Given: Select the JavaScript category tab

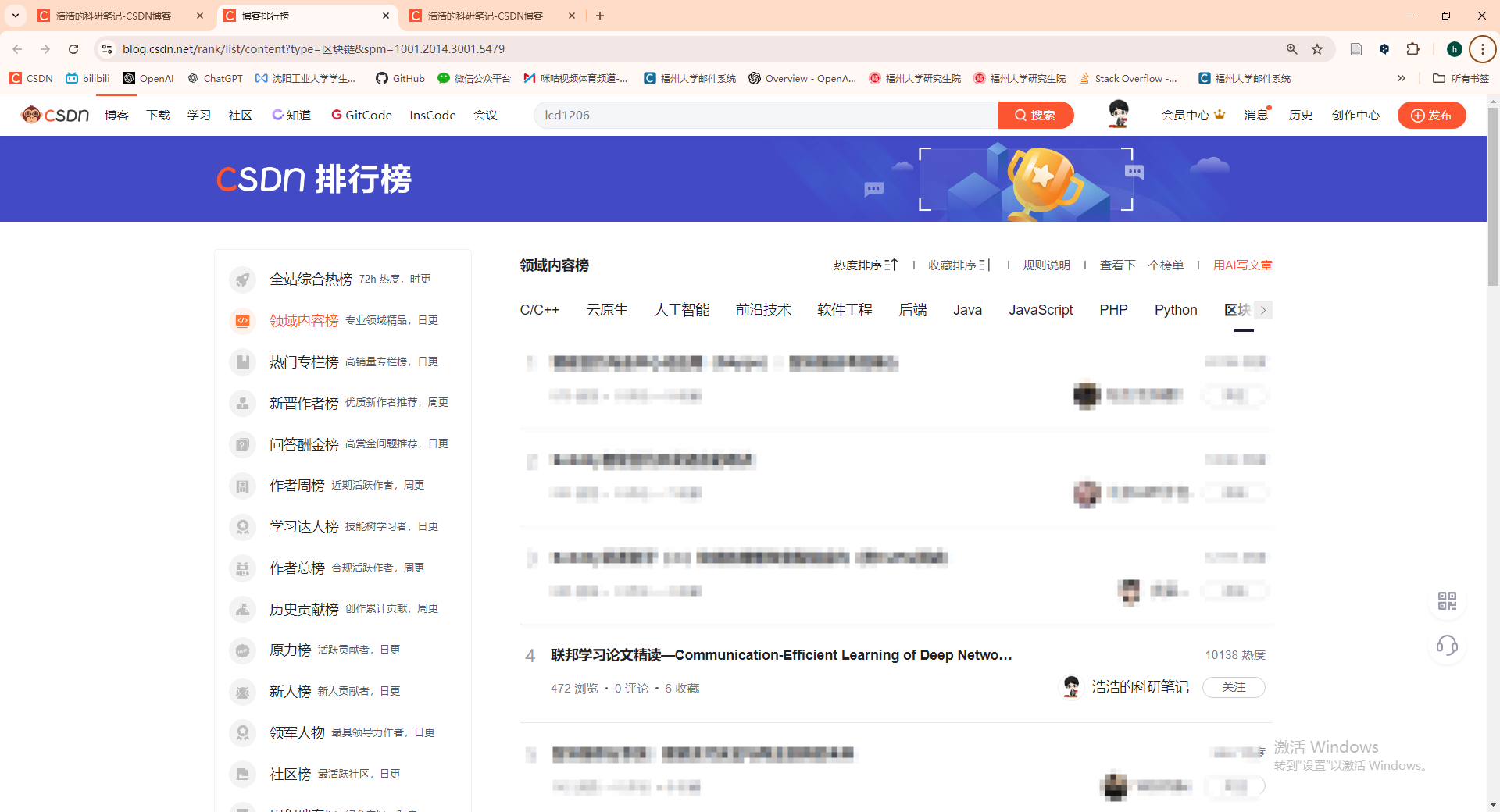Looking at the screenshot, I should (x=1041, y=310).
